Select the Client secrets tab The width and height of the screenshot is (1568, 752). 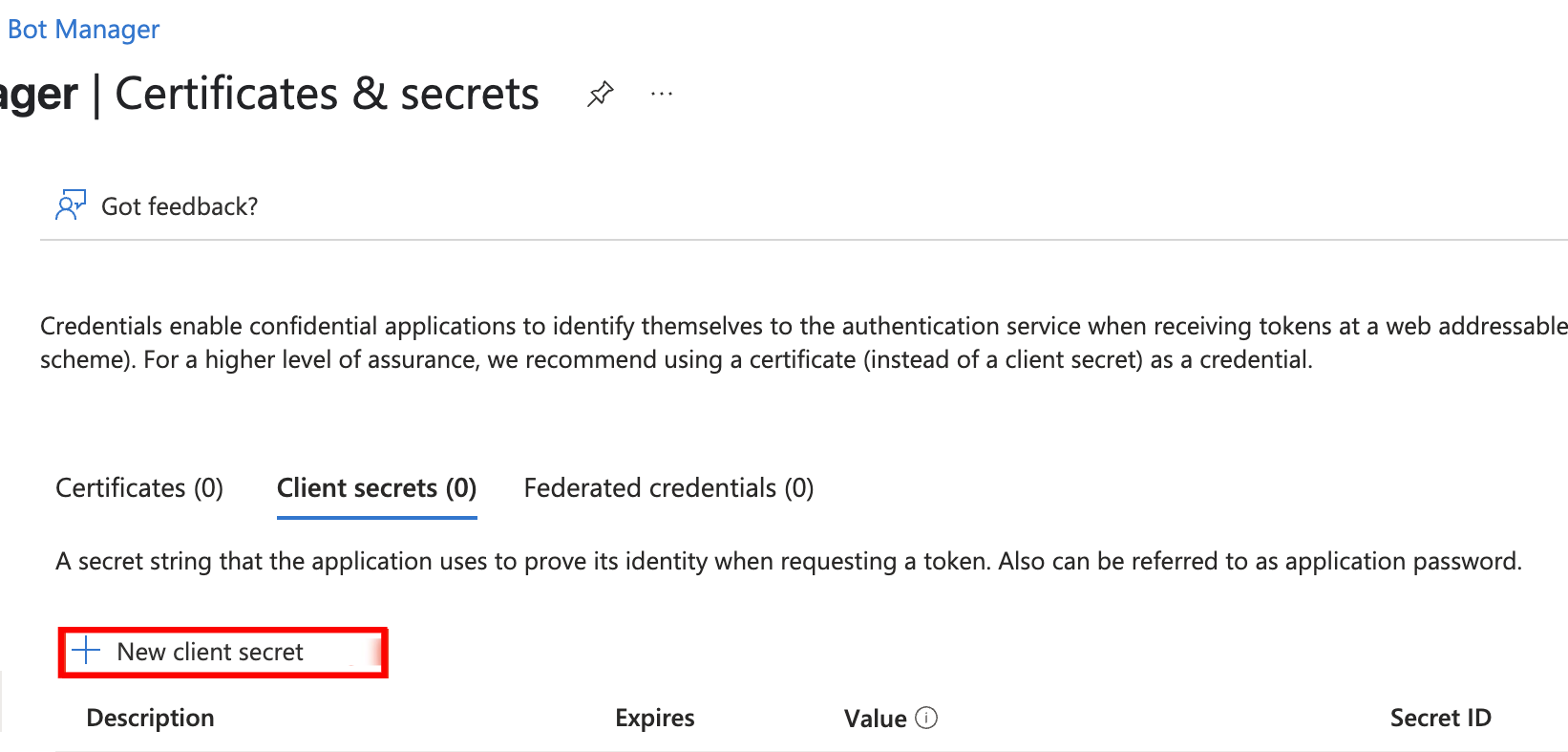point(376,487)
